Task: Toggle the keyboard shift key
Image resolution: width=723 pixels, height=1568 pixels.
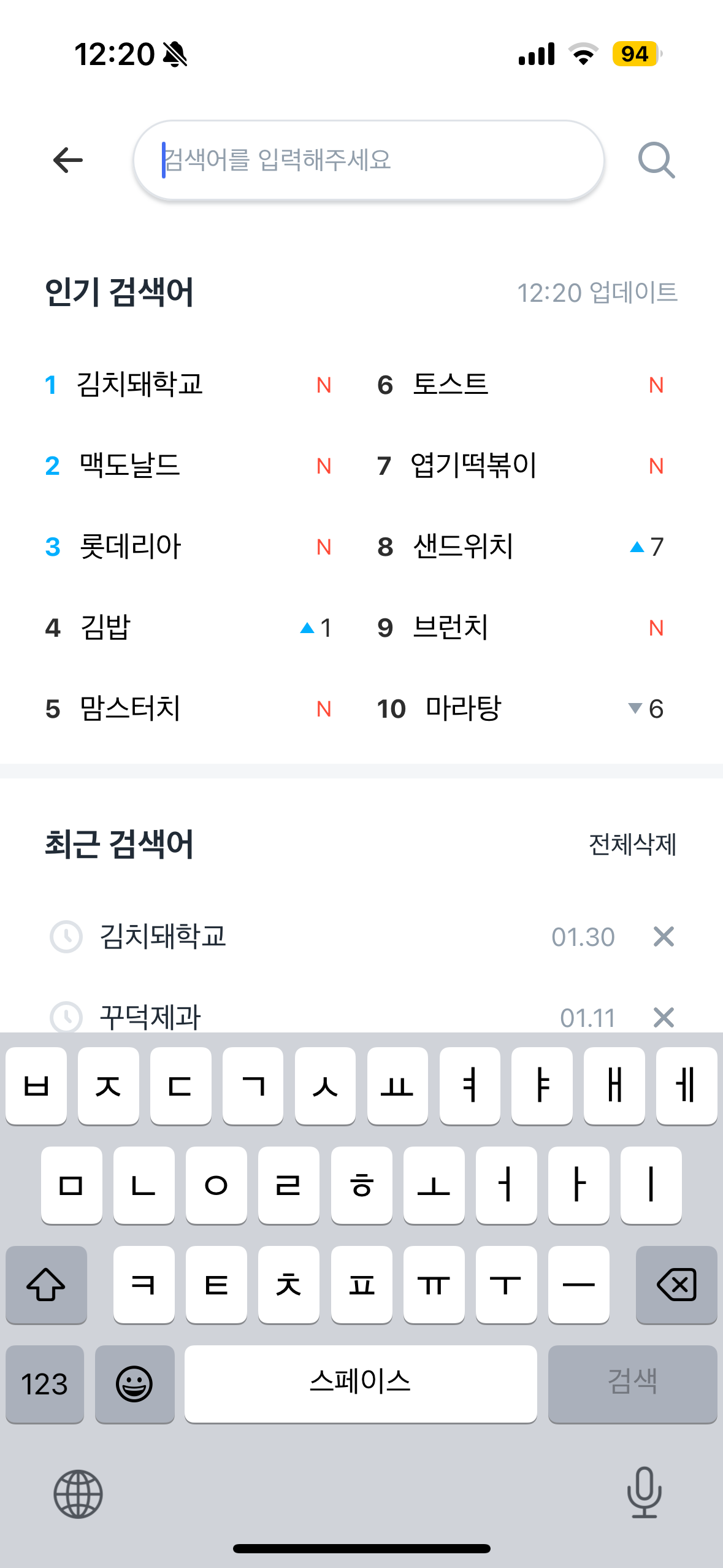Action: tap(46, 1285)
